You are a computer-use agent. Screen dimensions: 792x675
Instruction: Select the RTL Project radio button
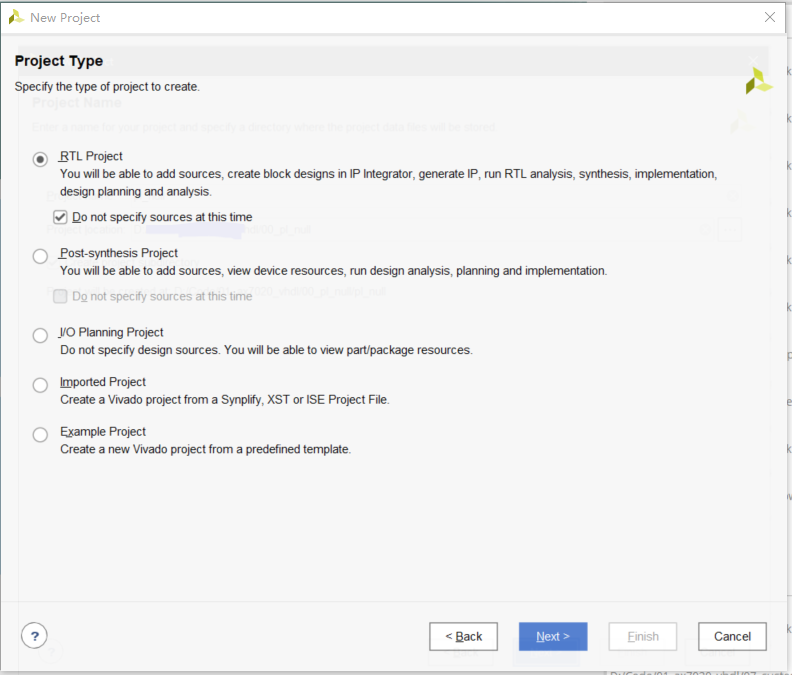pyautogui.click(x=40, y=158)
